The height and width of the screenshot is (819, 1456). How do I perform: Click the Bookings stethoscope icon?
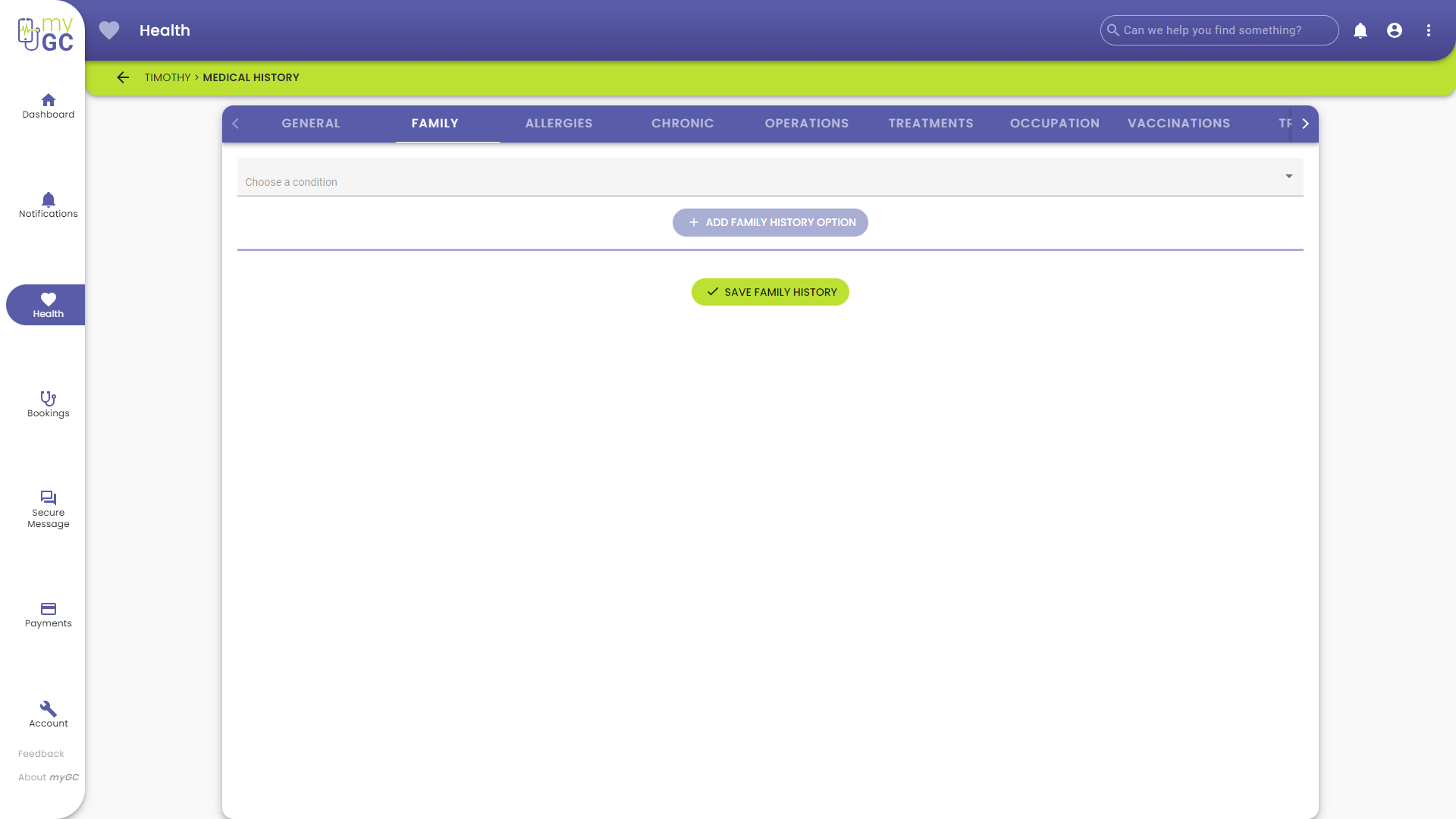click(49, 399)
